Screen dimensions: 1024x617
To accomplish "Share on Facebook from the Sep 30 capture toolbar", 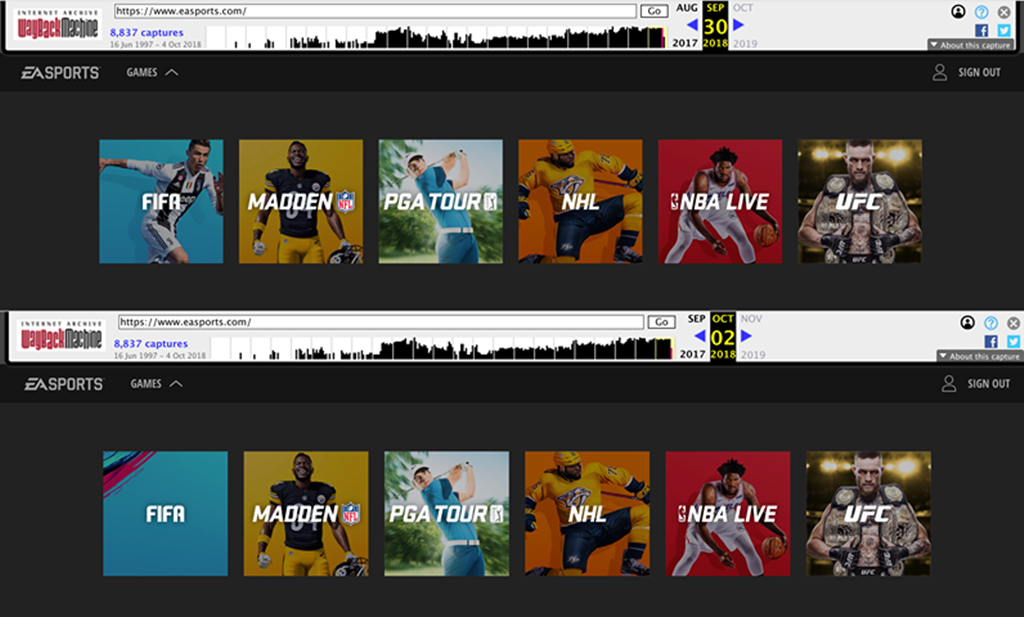I will (x=980, y=31).
